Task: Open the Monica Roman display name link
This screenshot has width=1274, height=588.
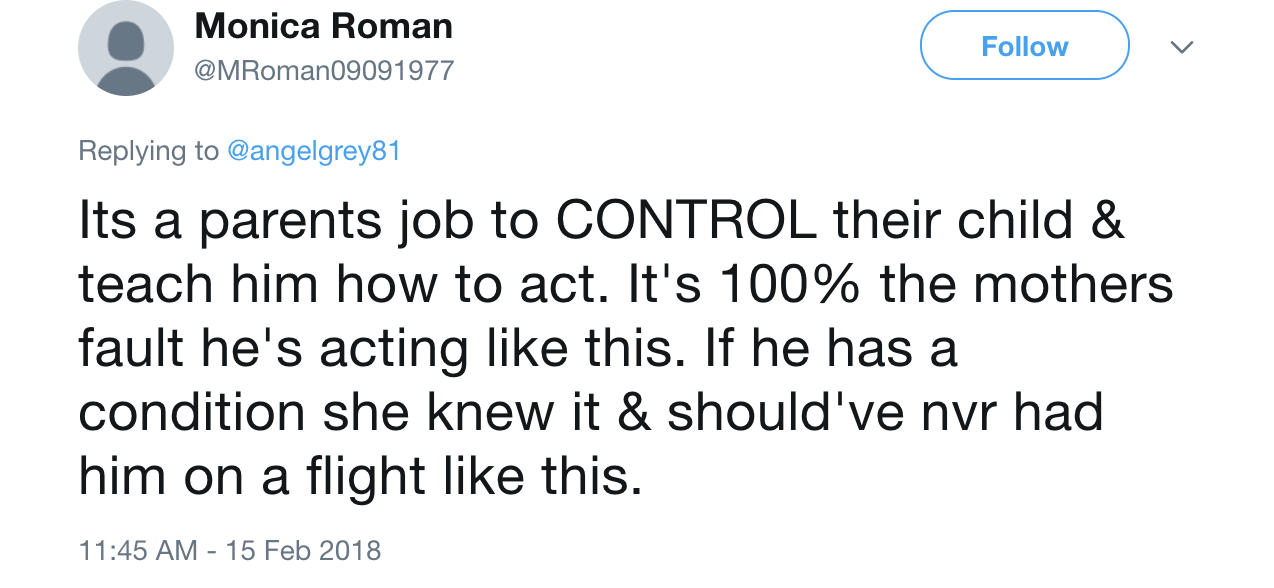Action: pos(323,26)
